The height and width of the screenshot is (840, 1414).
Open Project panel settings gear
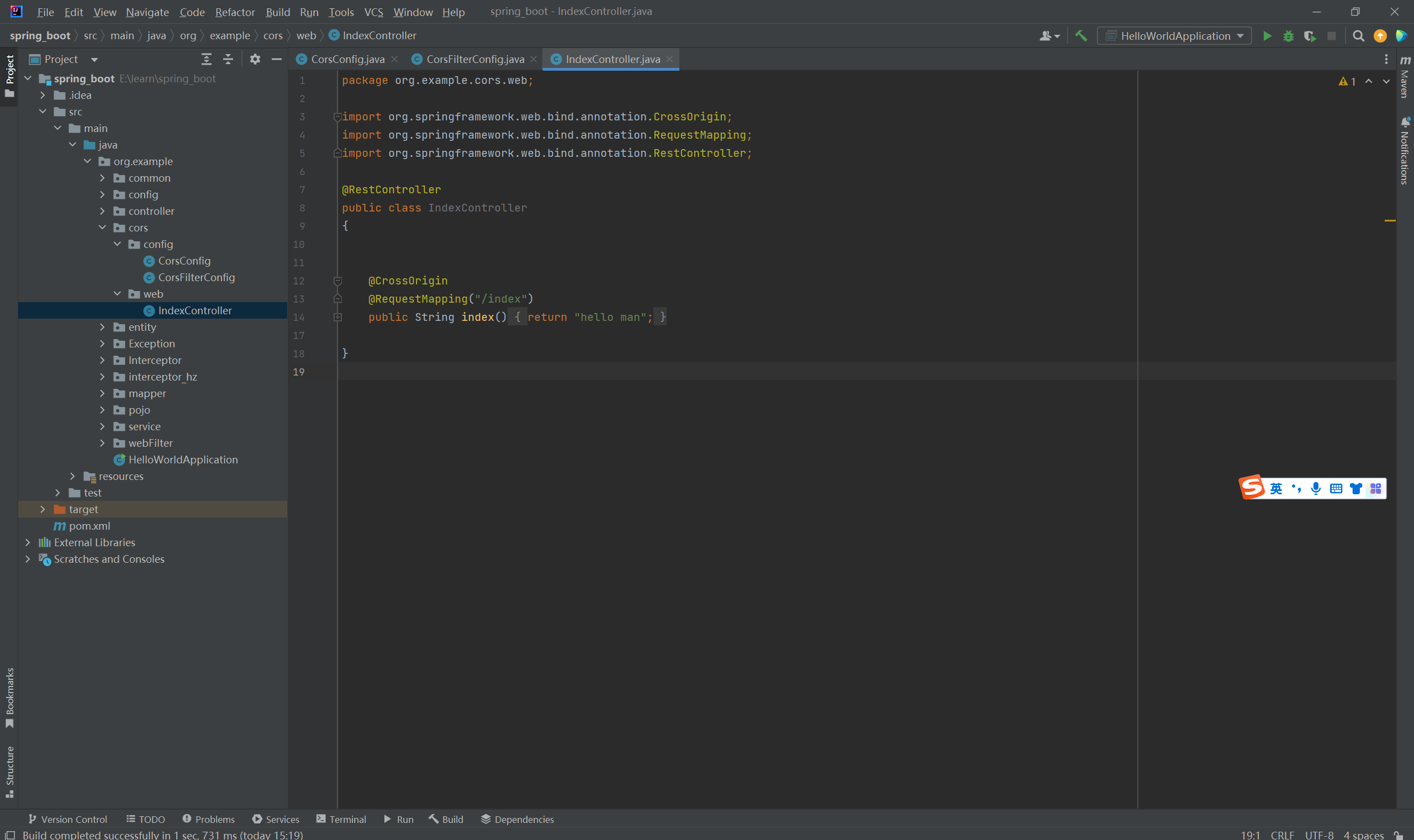pyautogui.click(x=255, y=59)
